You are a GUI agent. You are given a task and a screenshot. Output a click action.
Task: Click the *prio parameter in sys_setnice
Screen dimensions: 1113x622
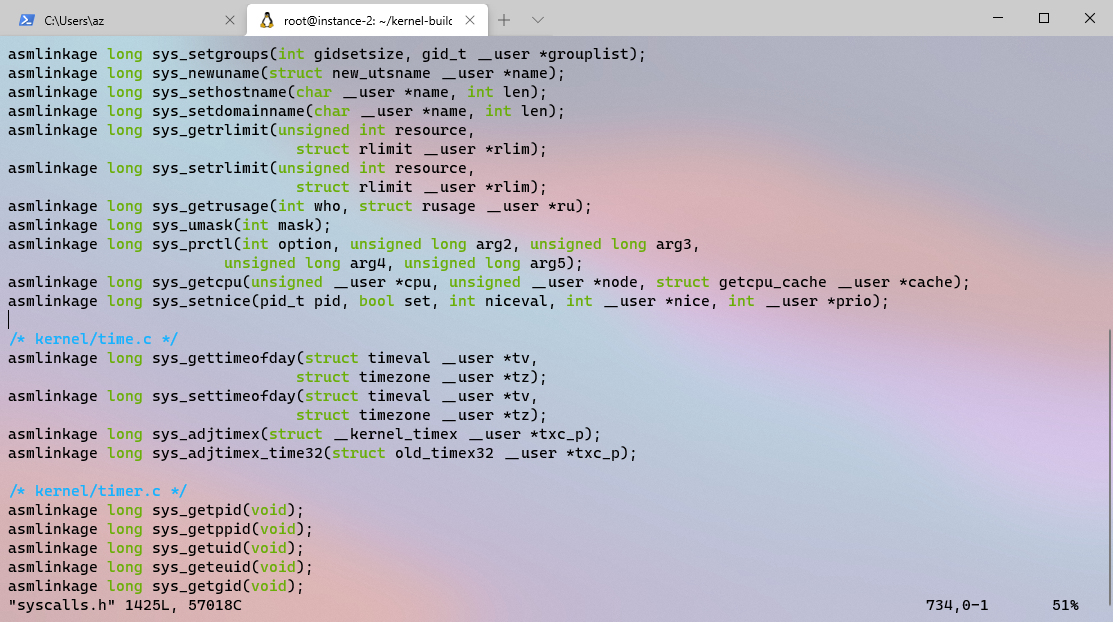tap(849, 302)
